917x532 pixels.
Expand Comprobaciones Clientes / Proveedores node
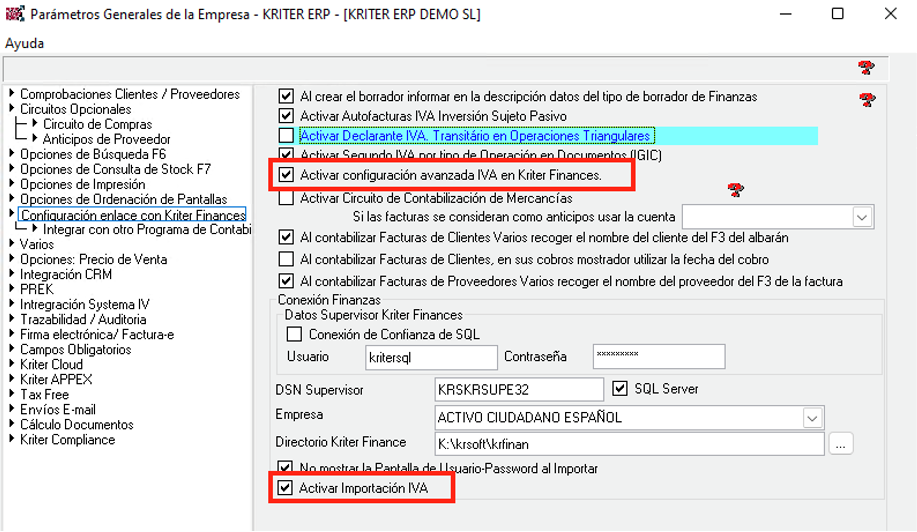(x=12, y=93)
